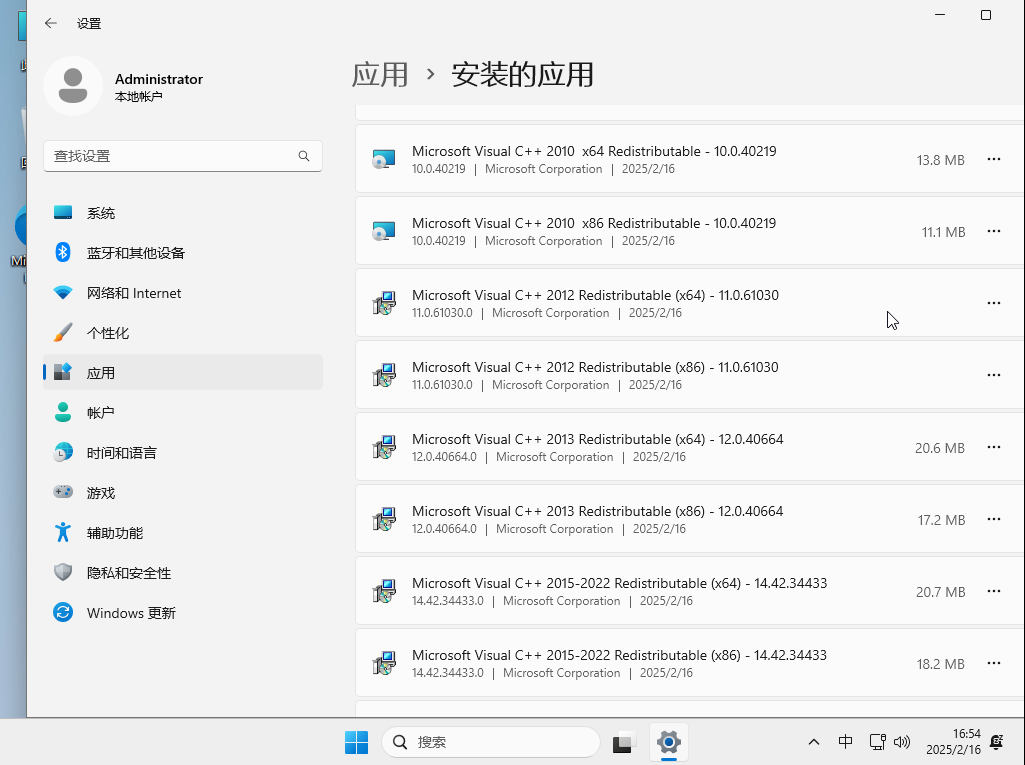Image resolution: width=1025 pixels, height=765 pixels.
Task: Click the Visual C++ 2012 (x64) installer icon
Action: click(x=384, y=303)
